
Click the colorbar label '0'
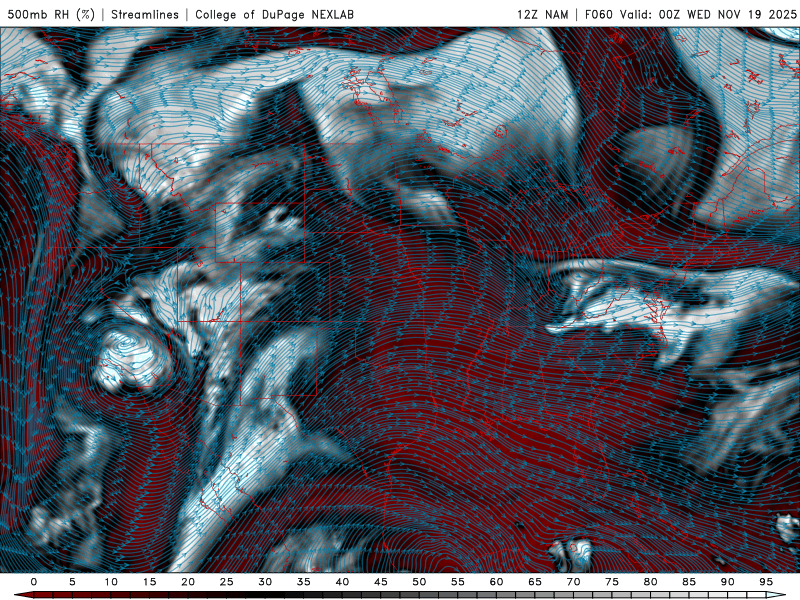coord(34,582)
